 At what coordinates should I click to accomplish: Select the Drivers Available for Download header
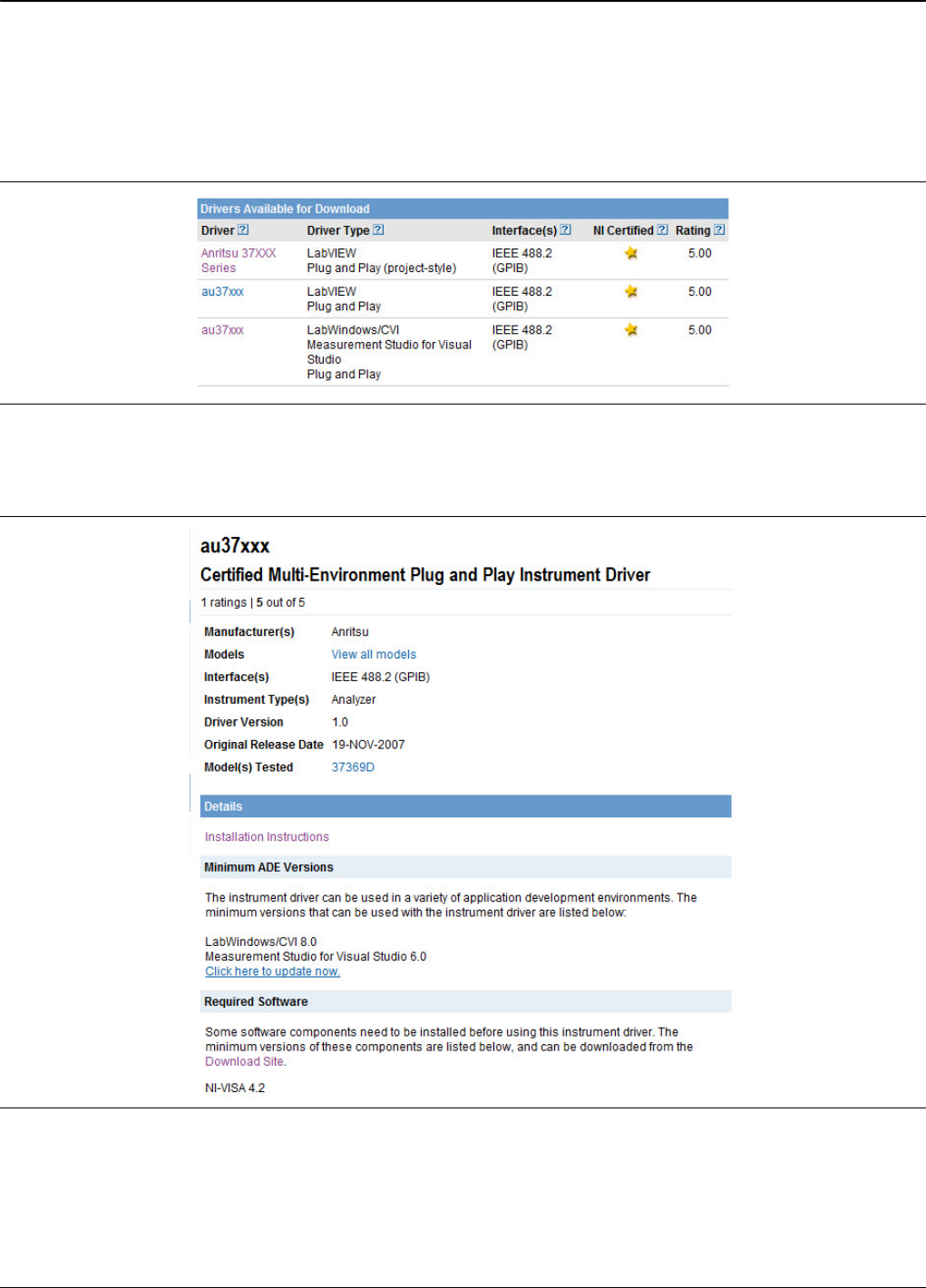pos(463,209)
